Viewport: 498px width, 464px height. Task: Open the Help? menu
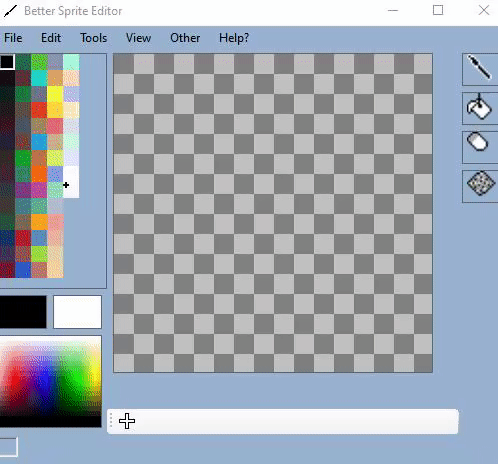[x=234, y=38]
